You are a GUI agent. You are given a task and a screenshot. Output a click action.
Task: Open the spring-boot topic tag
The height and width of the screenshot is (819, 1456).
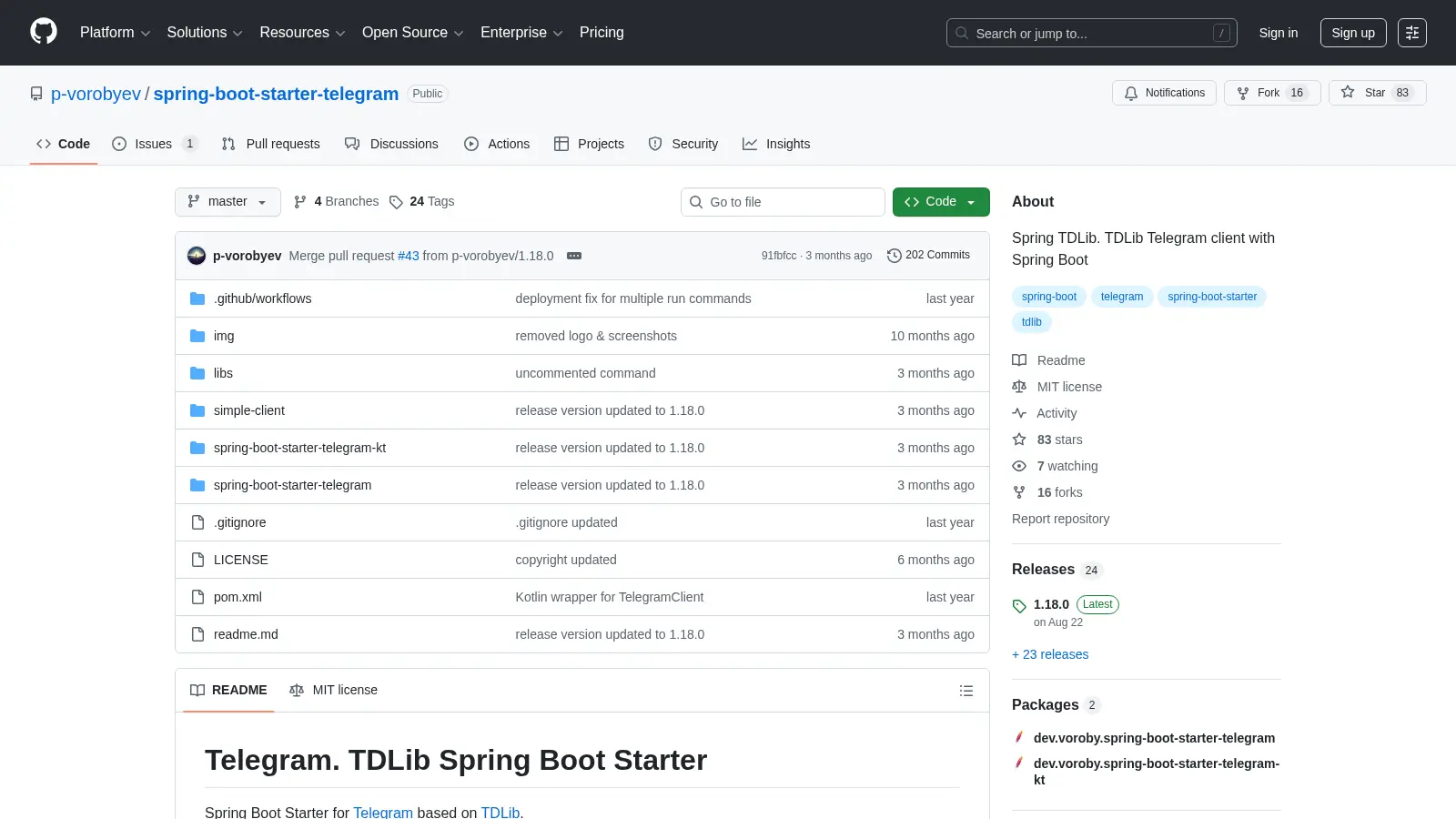point(1049,297)
